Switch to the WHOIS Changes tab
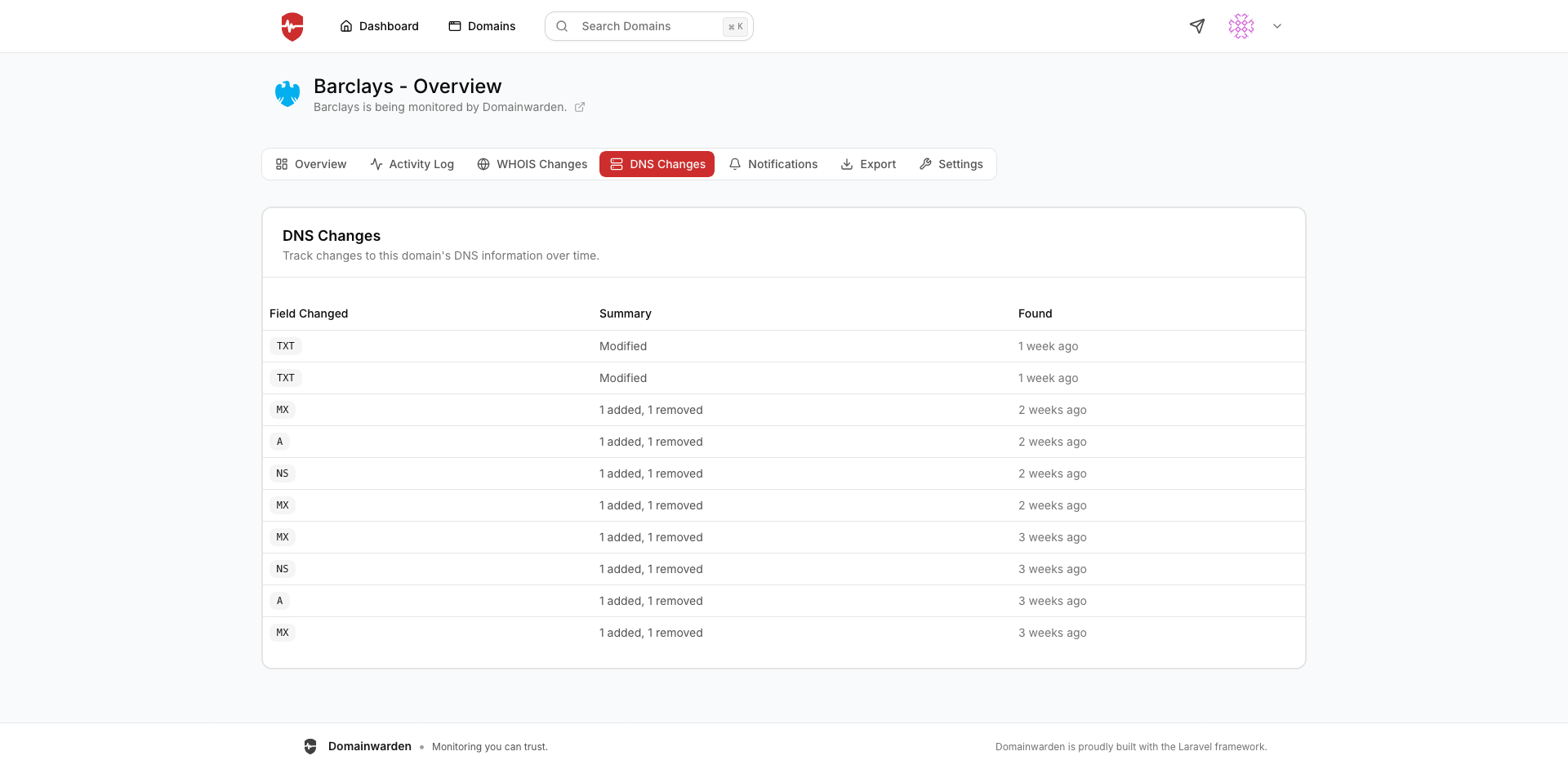 [x=532, y=164]
